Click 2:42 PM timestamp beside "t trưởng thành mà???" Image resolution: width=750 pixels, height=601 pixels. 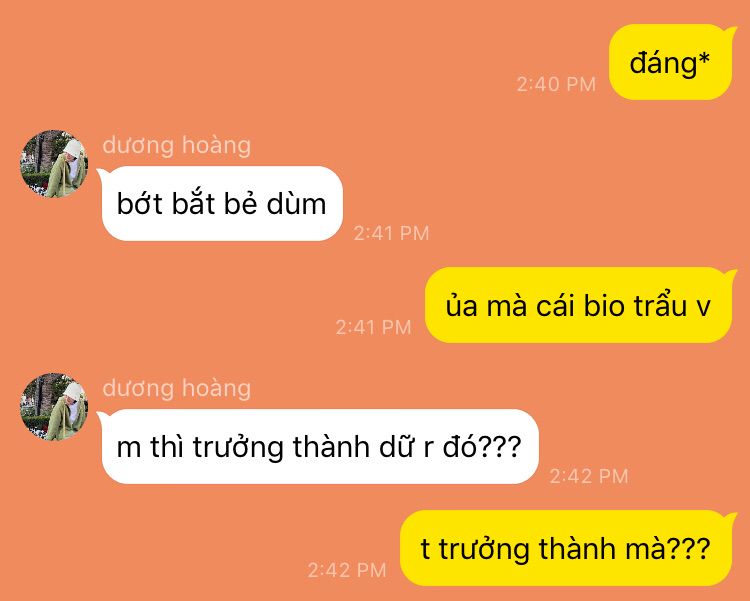(347, 570)
